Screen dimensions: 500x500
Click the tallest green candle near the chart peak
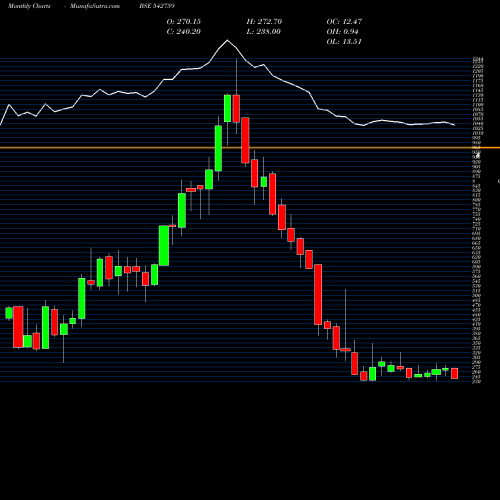[x=218, y=148]
